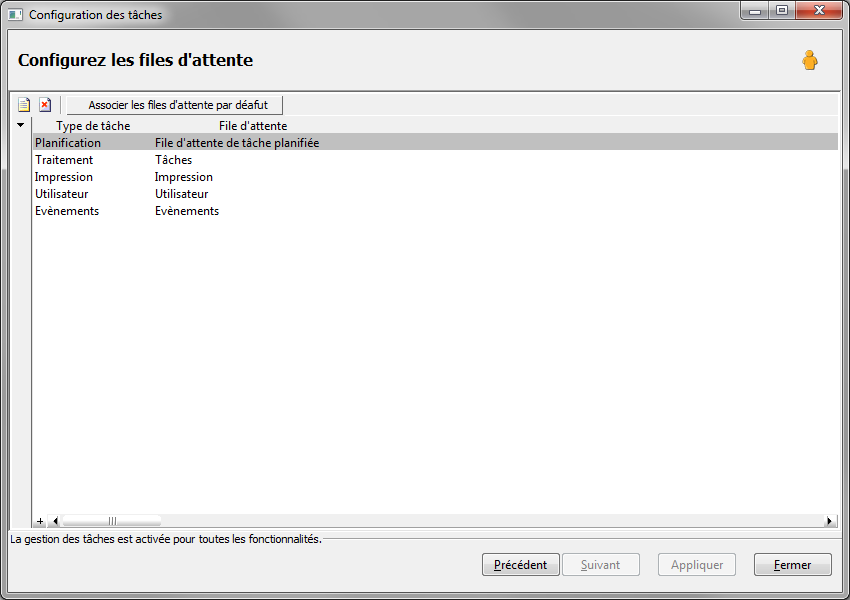Viewport: 850px width, 600px height.
Task: Click the horizontal scrollbar left arrow
Action: tap(55, 521)
